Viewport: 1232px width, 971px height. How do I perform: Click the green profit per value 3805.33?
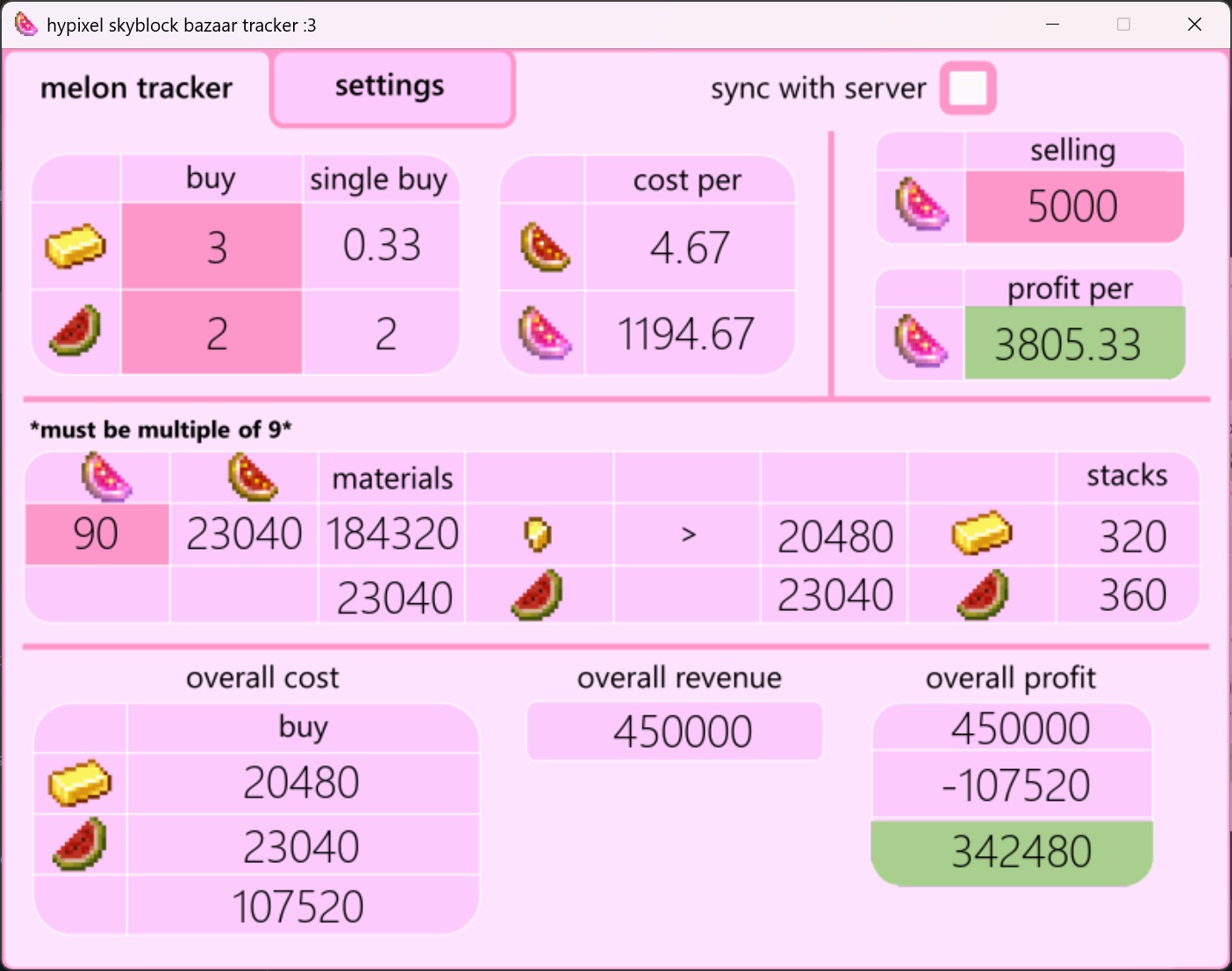(1074, 343)
